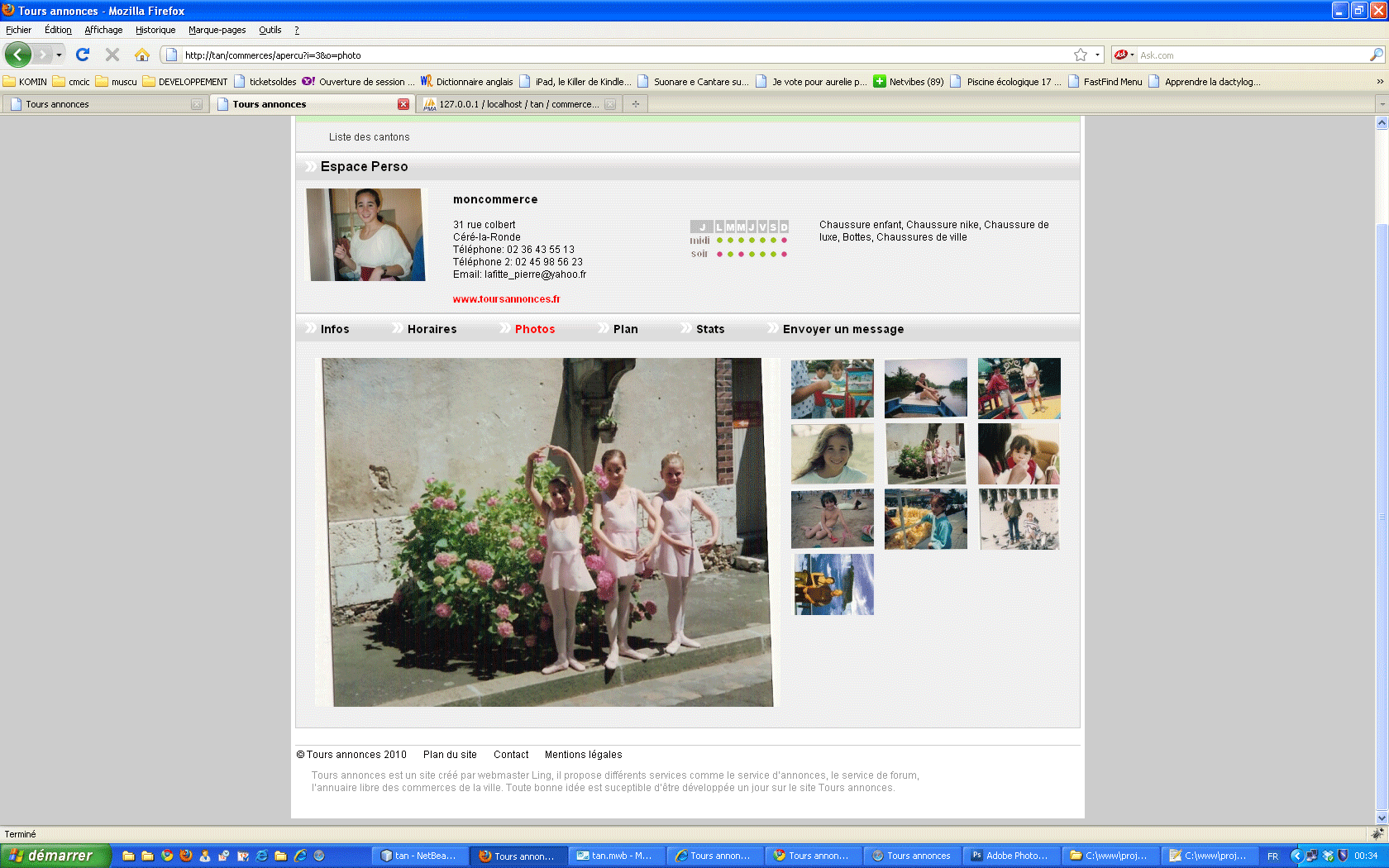Open the muscu bookmarks folder
This screenshot has height=868, width=1389.
tap(116, 82)
